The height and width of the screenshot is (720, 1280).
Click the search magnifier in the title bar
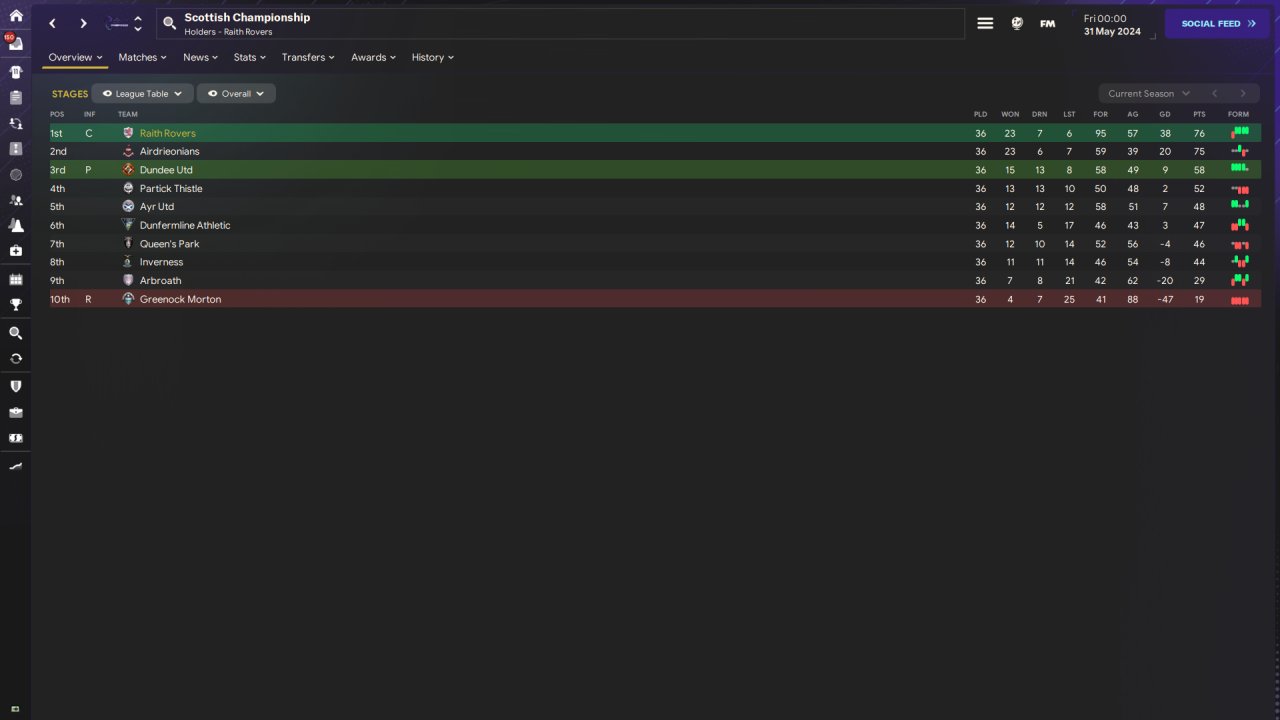[x=169, y=23]
